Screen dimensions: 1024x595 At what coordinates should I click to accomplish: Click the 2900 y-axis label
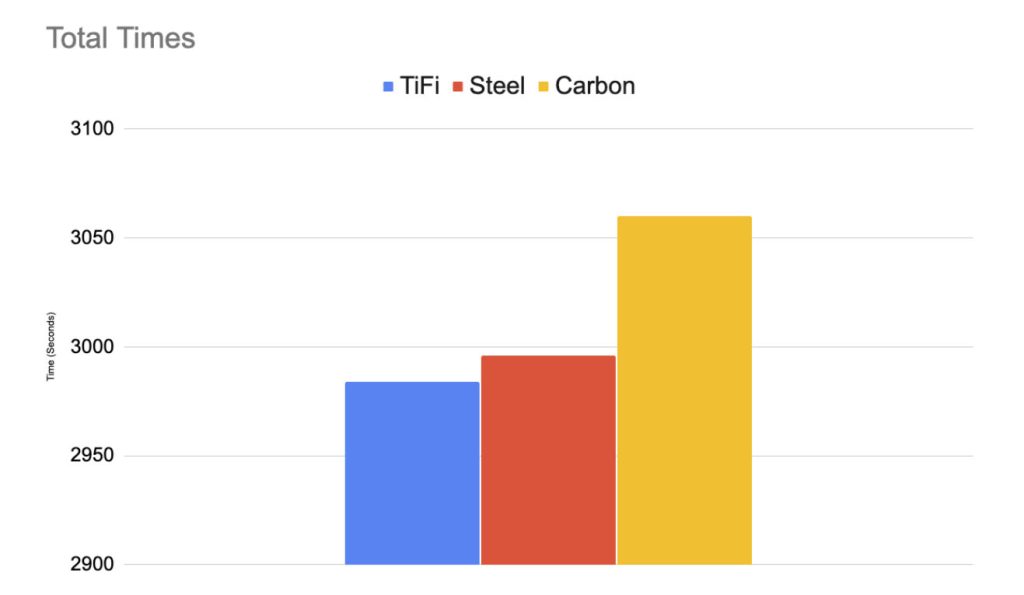point(93,565)
